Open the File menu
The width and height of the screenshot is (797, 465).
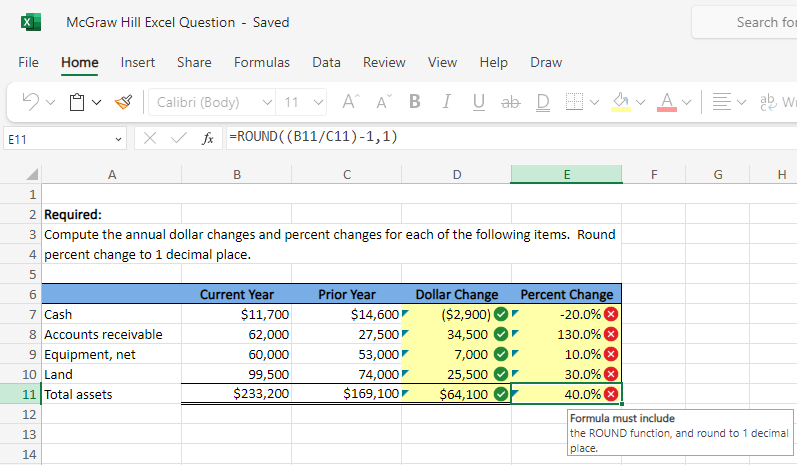28,62
